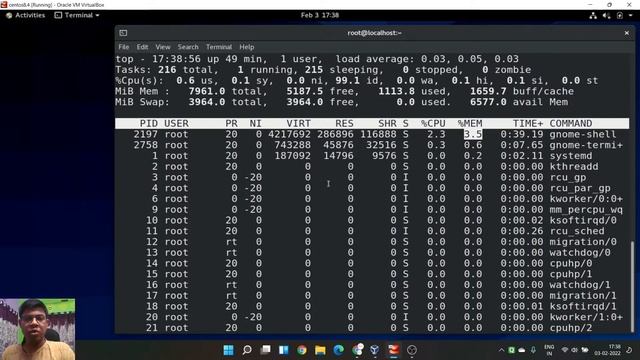Image resolution: width=640 pixels, height=360 pixels.
Task: Open the terminal Edit menu
Action: (142, 47)
